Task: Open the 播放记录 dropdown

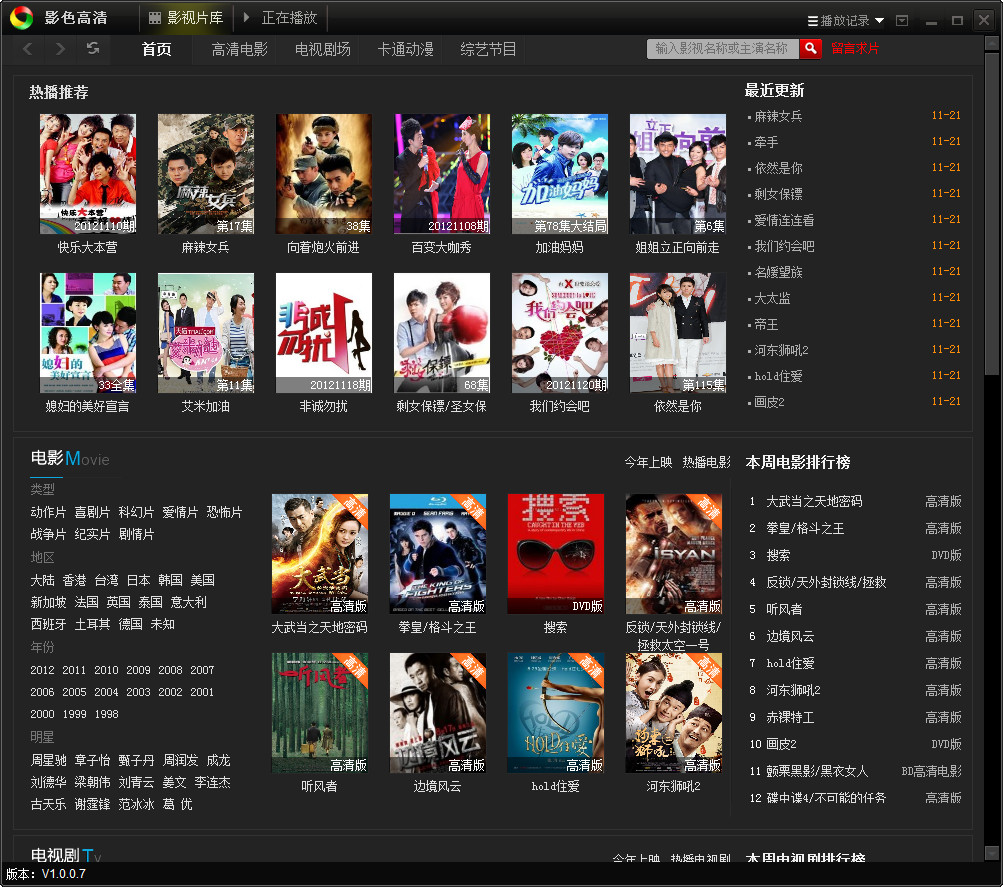Action: coord(845,20)
